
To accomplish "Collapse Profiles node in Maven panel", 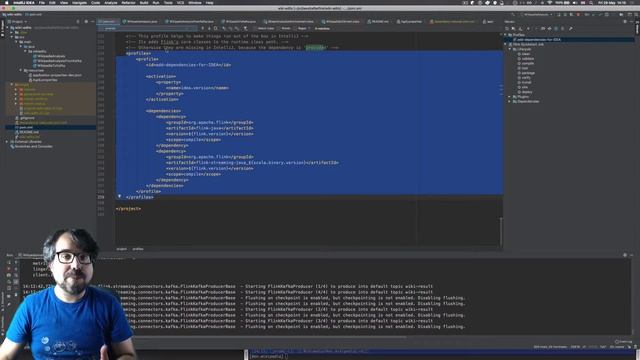I will (505, 35).
